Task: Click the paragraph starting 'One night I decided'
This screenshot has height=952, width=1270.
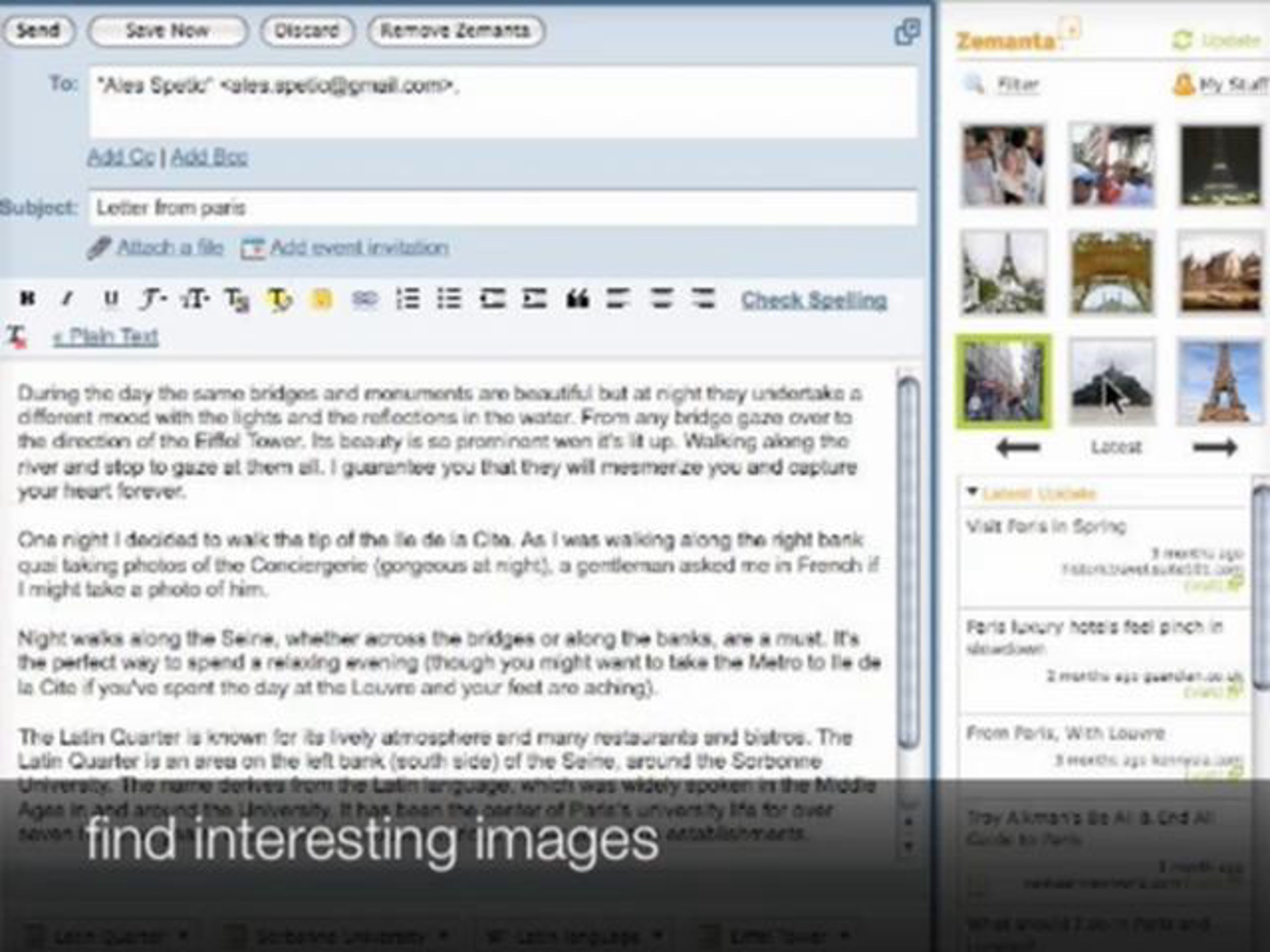Action: click(x=448, y=565)
